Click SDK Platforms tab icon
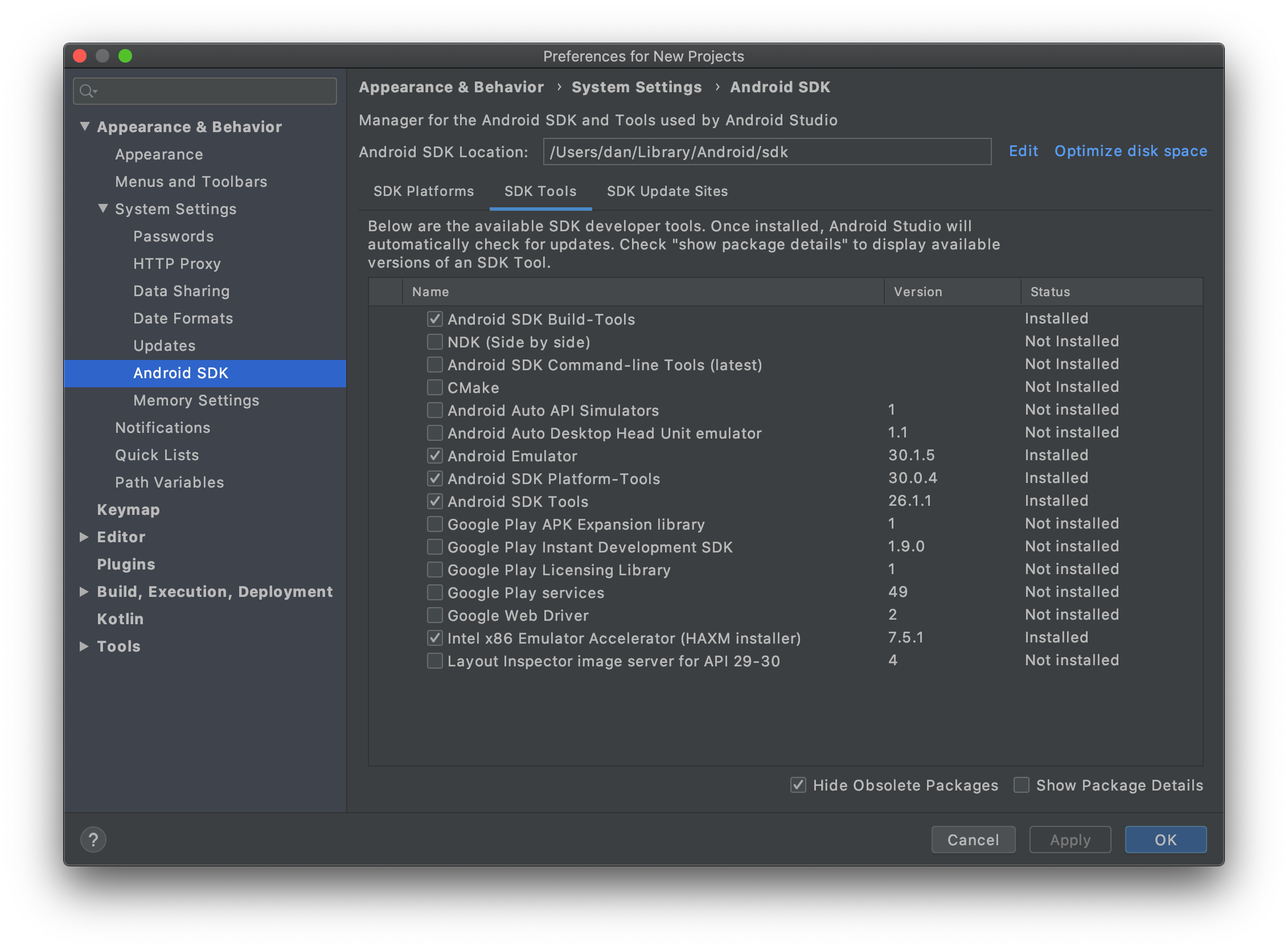The image size is (1288, 950). [422, 192]
